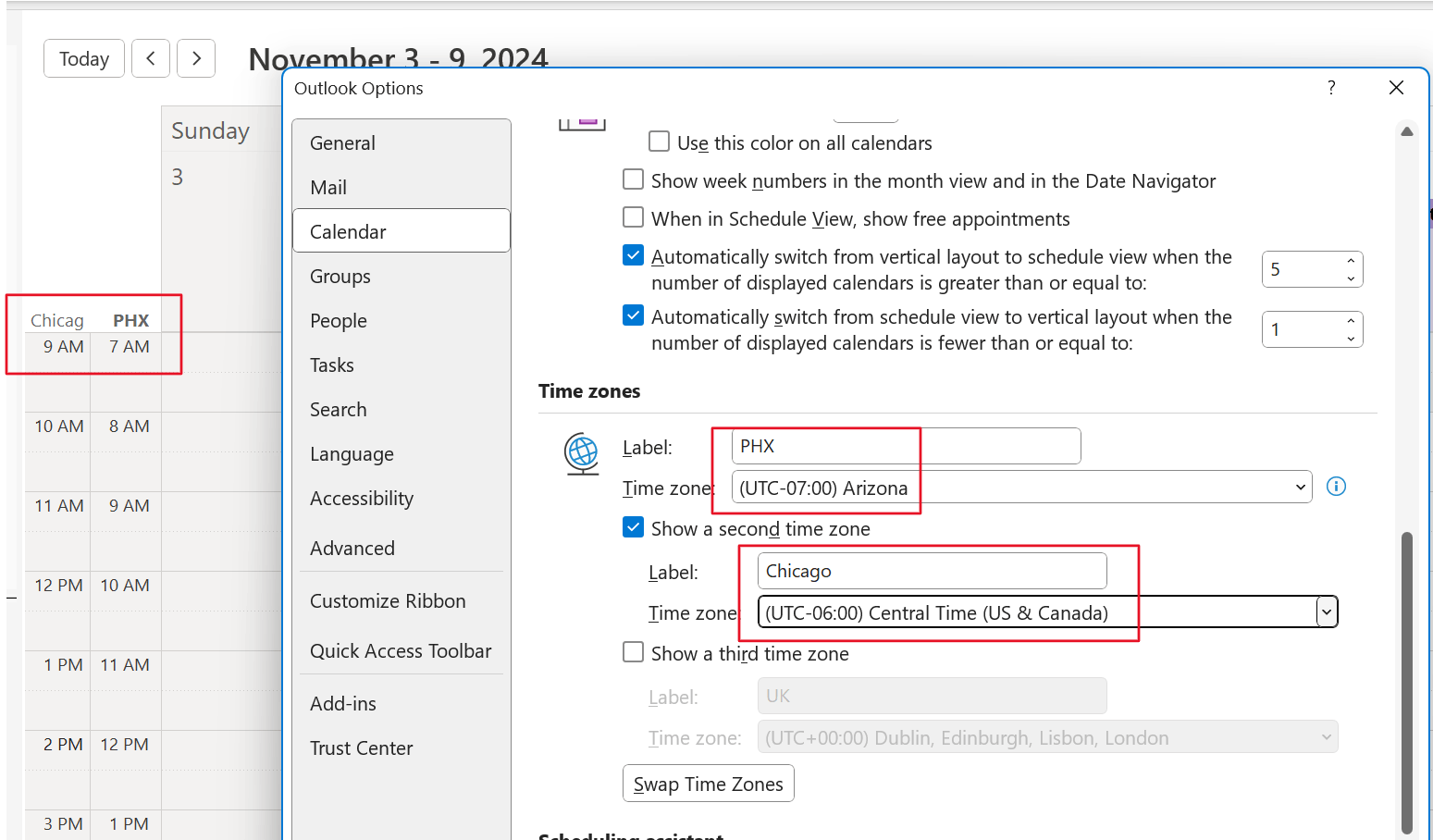Image resolution: width=1433 pixels, height=840 pixels.
Task: Select the Calendar options category
Action: 401,231
